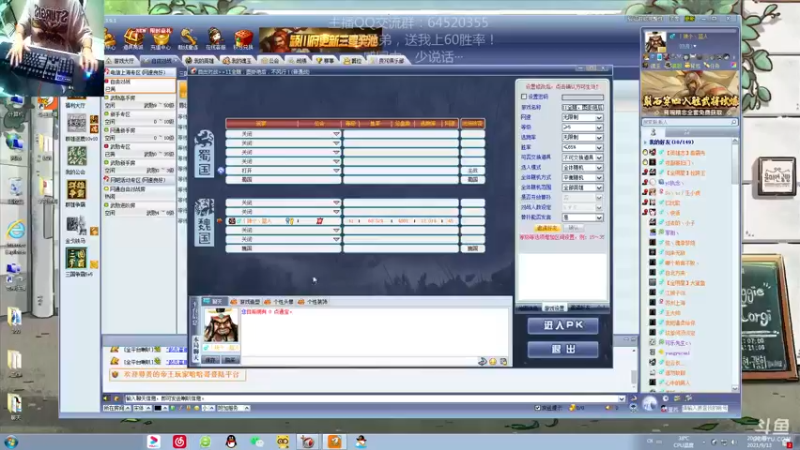Click the friend search box in buddy panel

pos(689,122)
